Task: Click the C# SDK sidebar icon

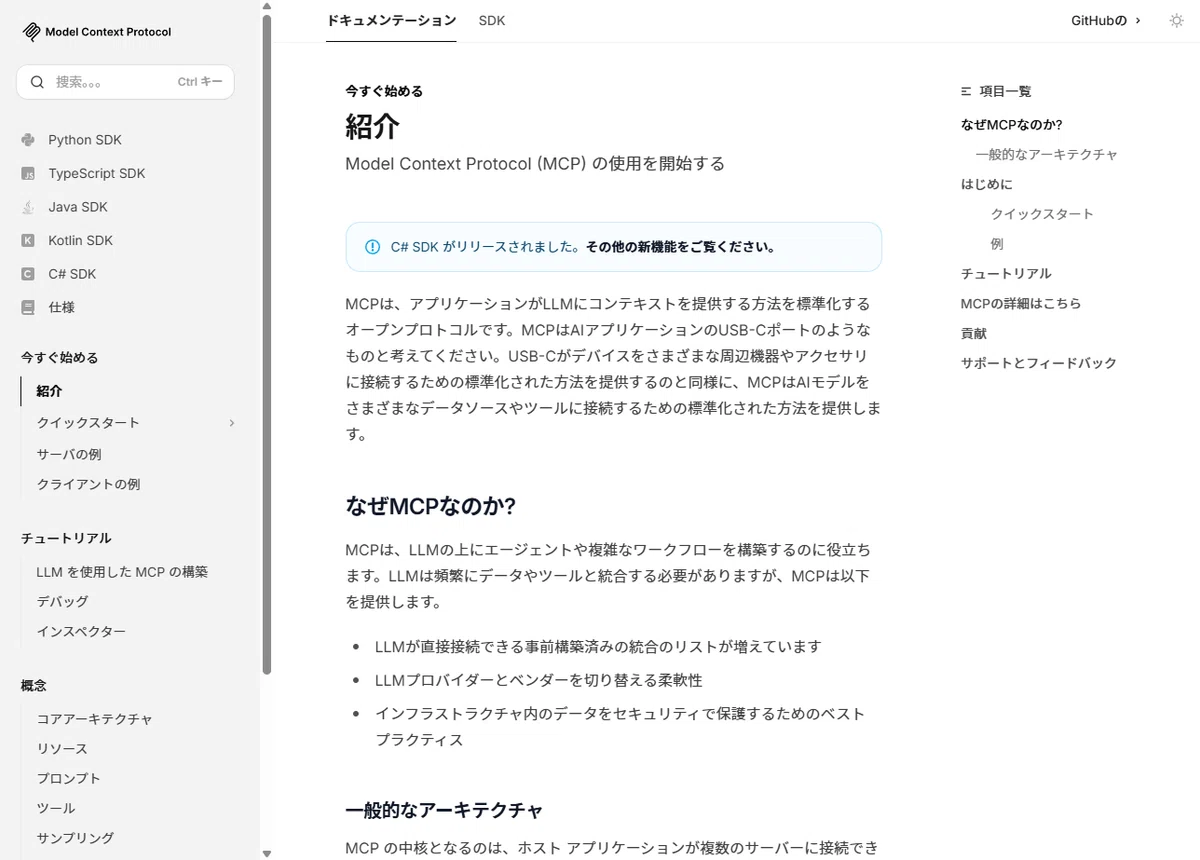Action: [28, 274]
